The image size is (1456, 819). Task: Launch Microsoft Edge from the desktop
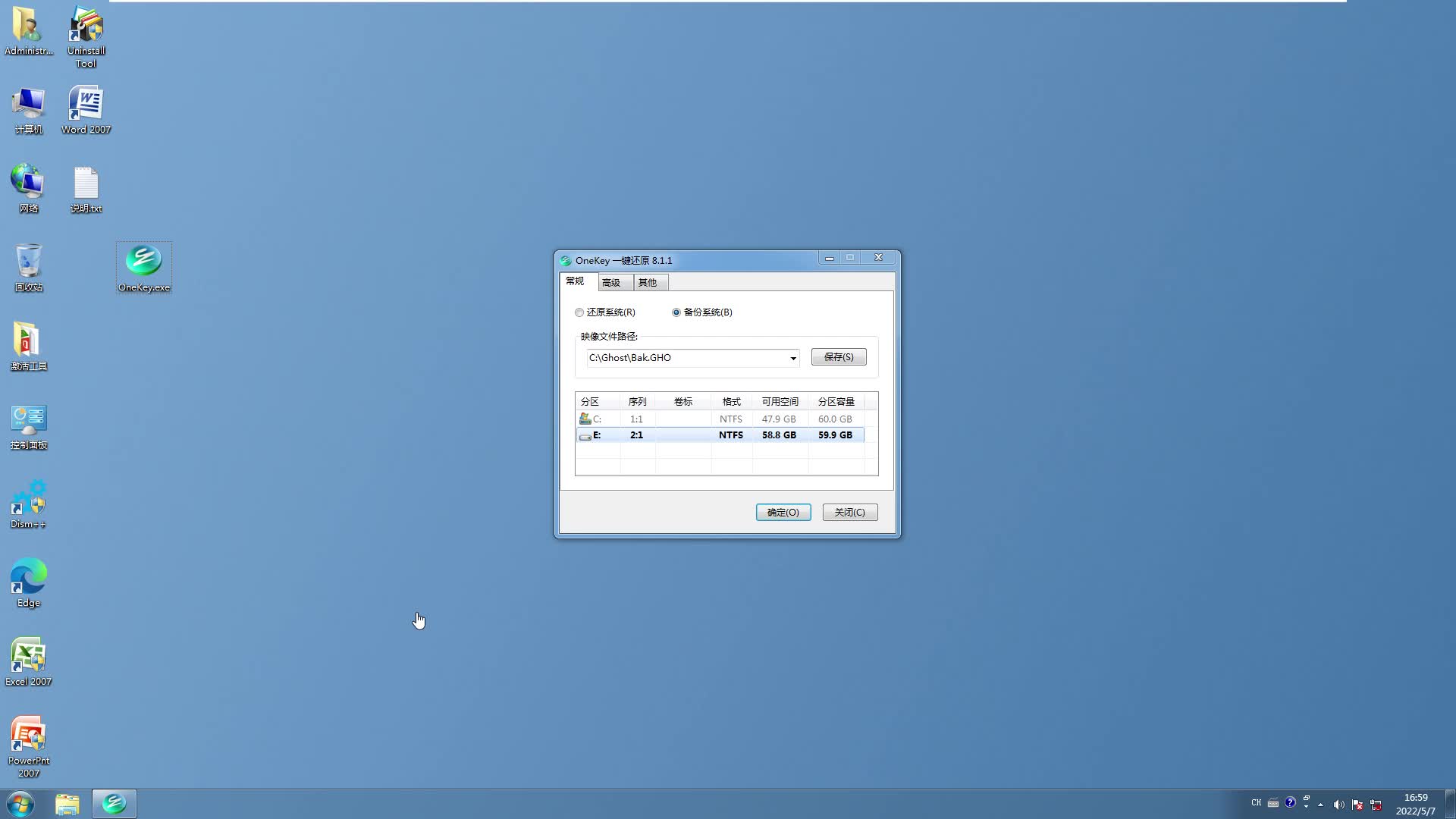point(28,576)
